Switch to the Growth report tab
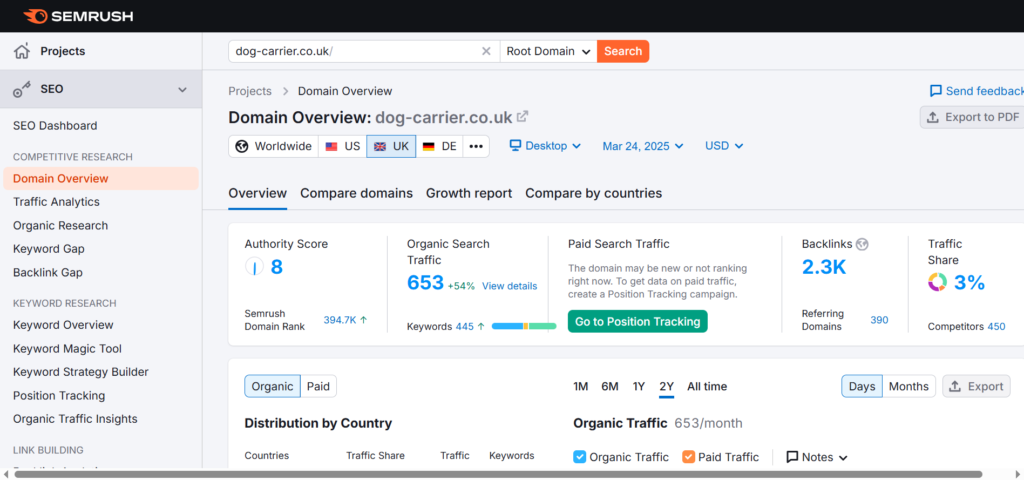 pyautogui.click(x=469, y=193)
